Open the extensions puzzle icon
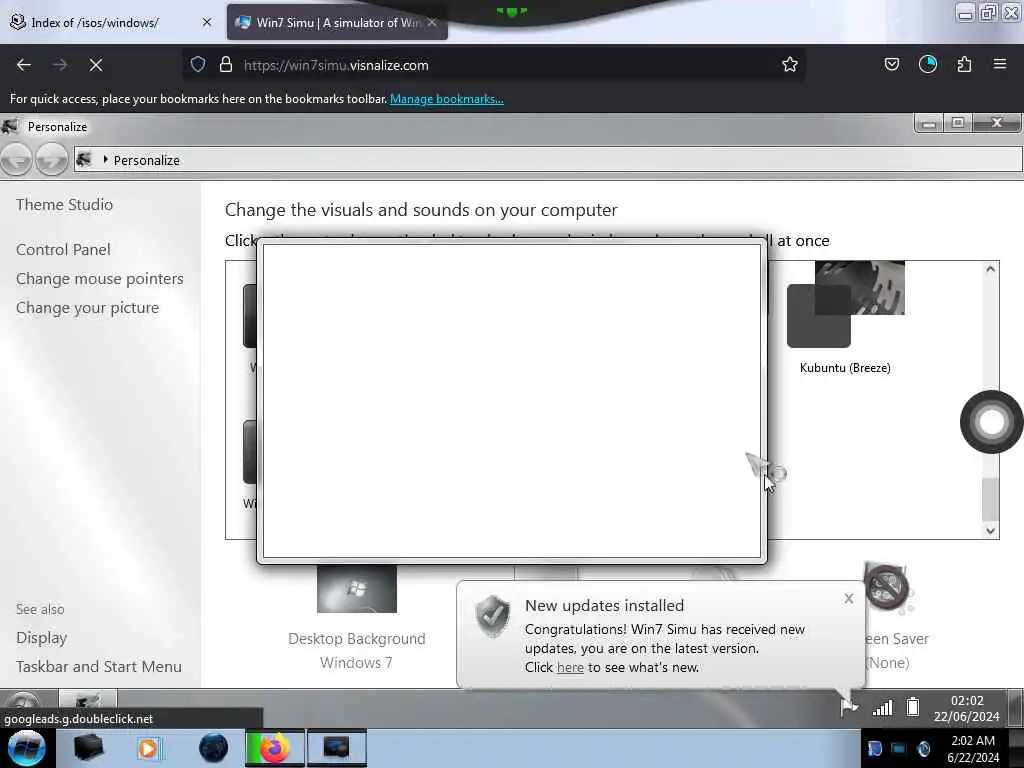1024x768 pixels. (964, 64)
